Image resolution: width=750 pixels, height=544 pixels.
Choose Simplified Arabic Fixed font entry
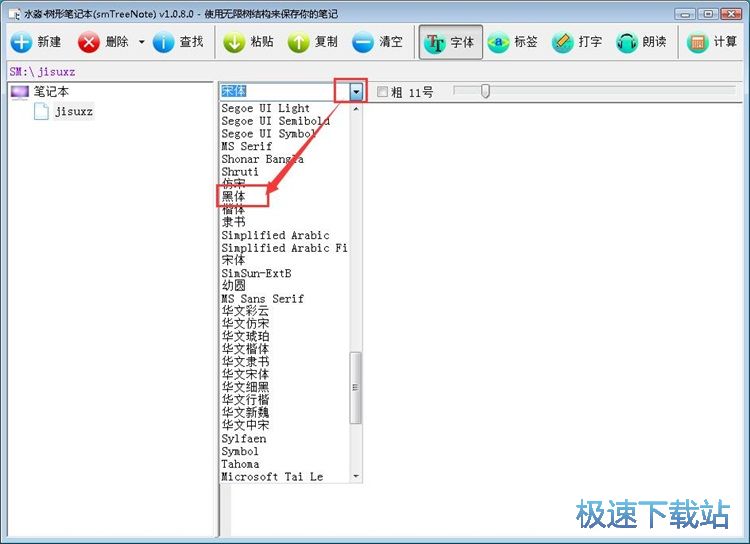[285, 248]
